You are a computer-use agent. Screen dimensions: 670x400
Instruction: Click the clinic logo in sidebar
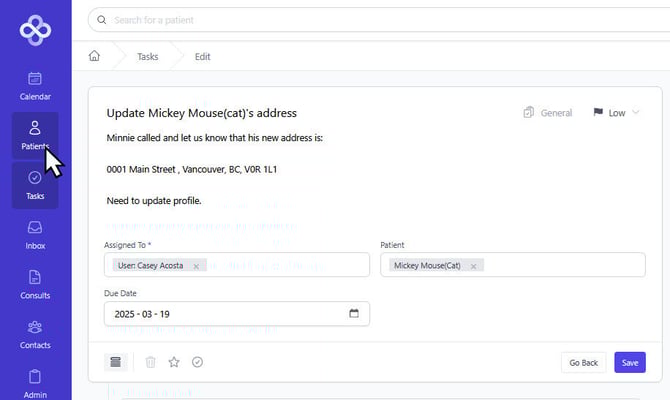[35, 30]
